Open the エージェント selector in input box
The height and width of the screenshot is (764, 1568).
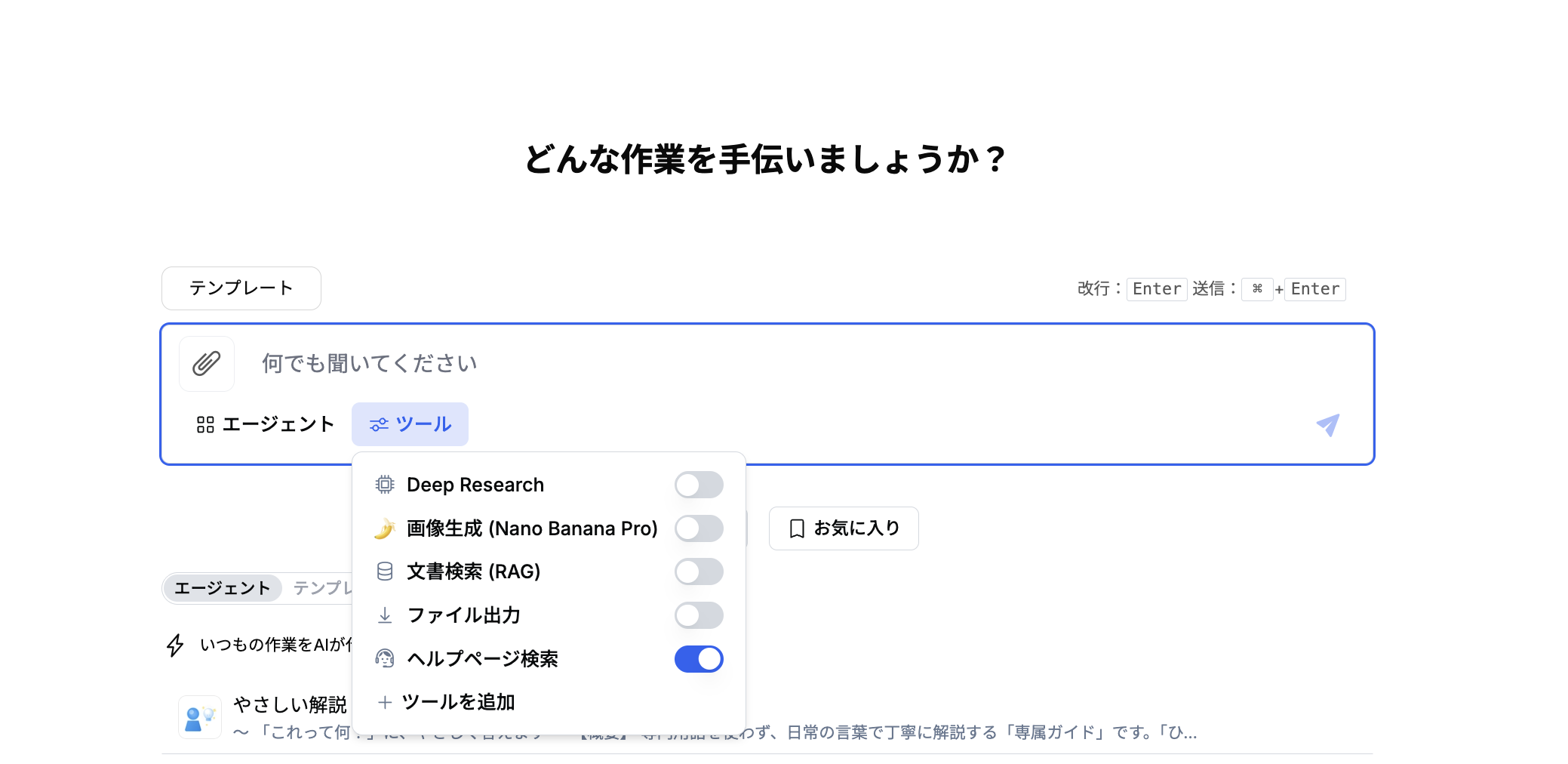click(265, 424)
